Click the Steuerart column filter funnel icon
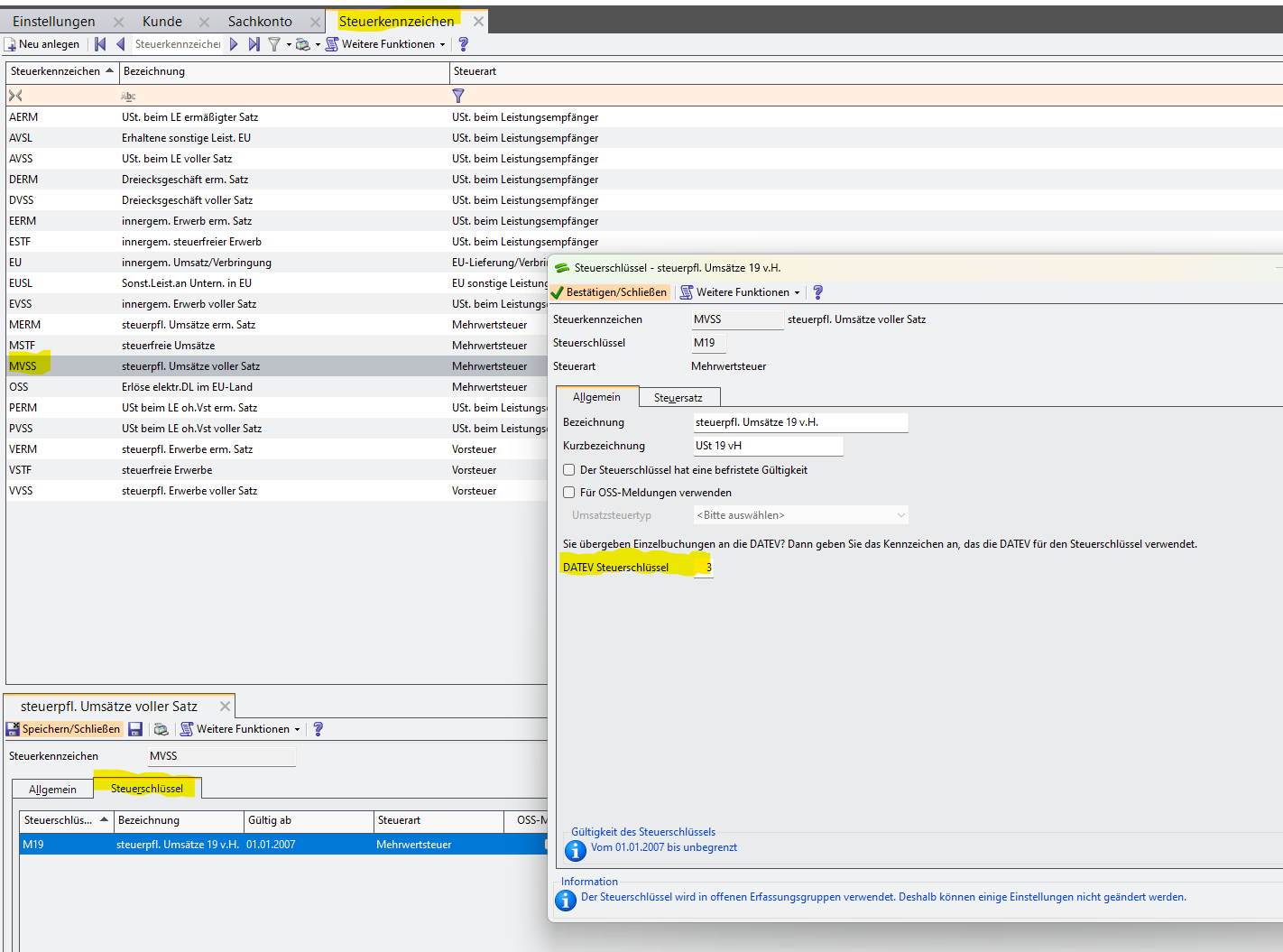 (458, 96)
